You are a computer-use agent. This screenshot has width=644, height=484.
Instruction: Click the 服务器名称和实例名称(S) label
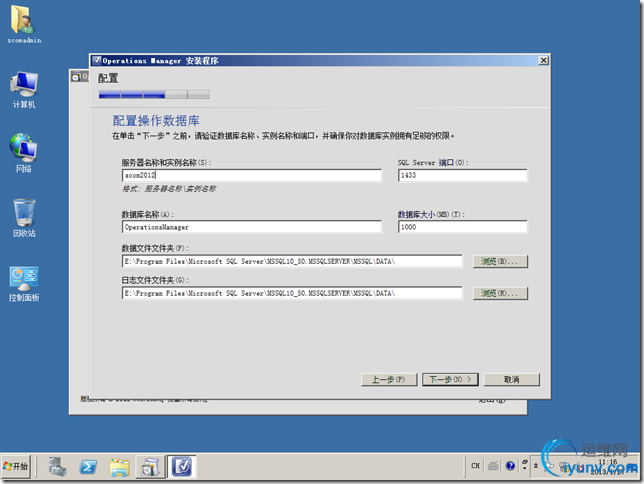(166, 163)
